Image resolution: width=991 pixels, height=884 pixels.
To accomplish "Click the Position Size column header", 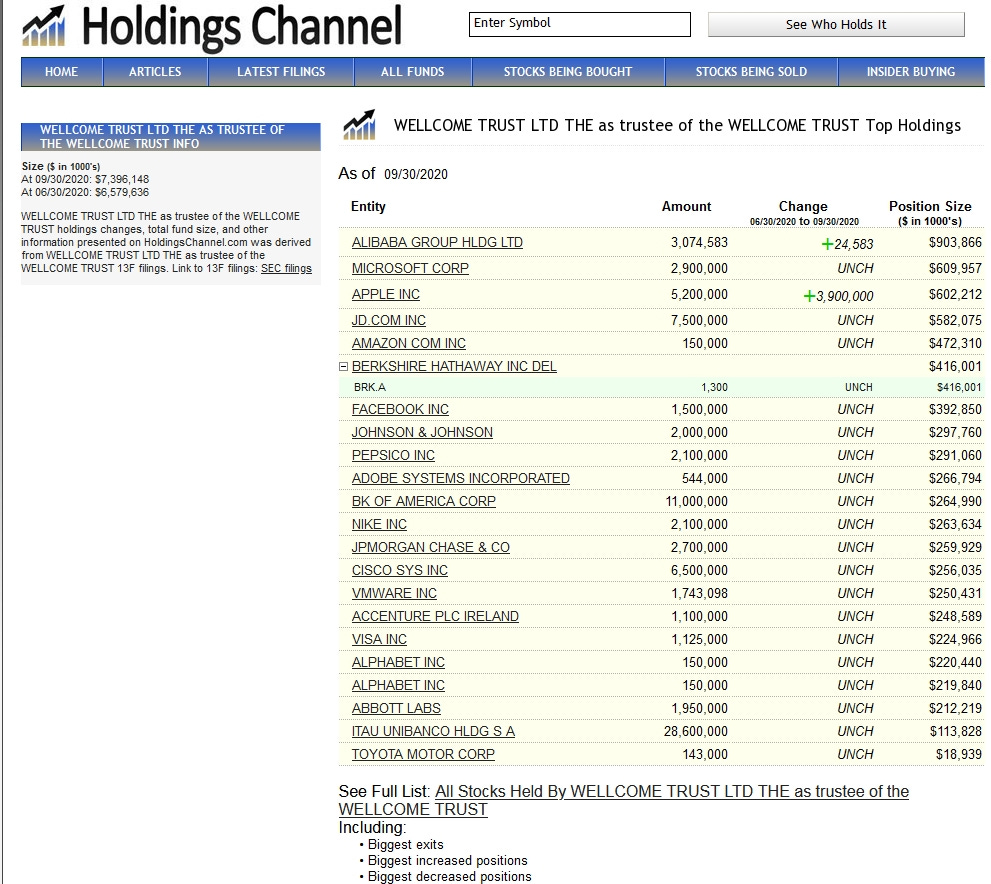I will (930, 207).
